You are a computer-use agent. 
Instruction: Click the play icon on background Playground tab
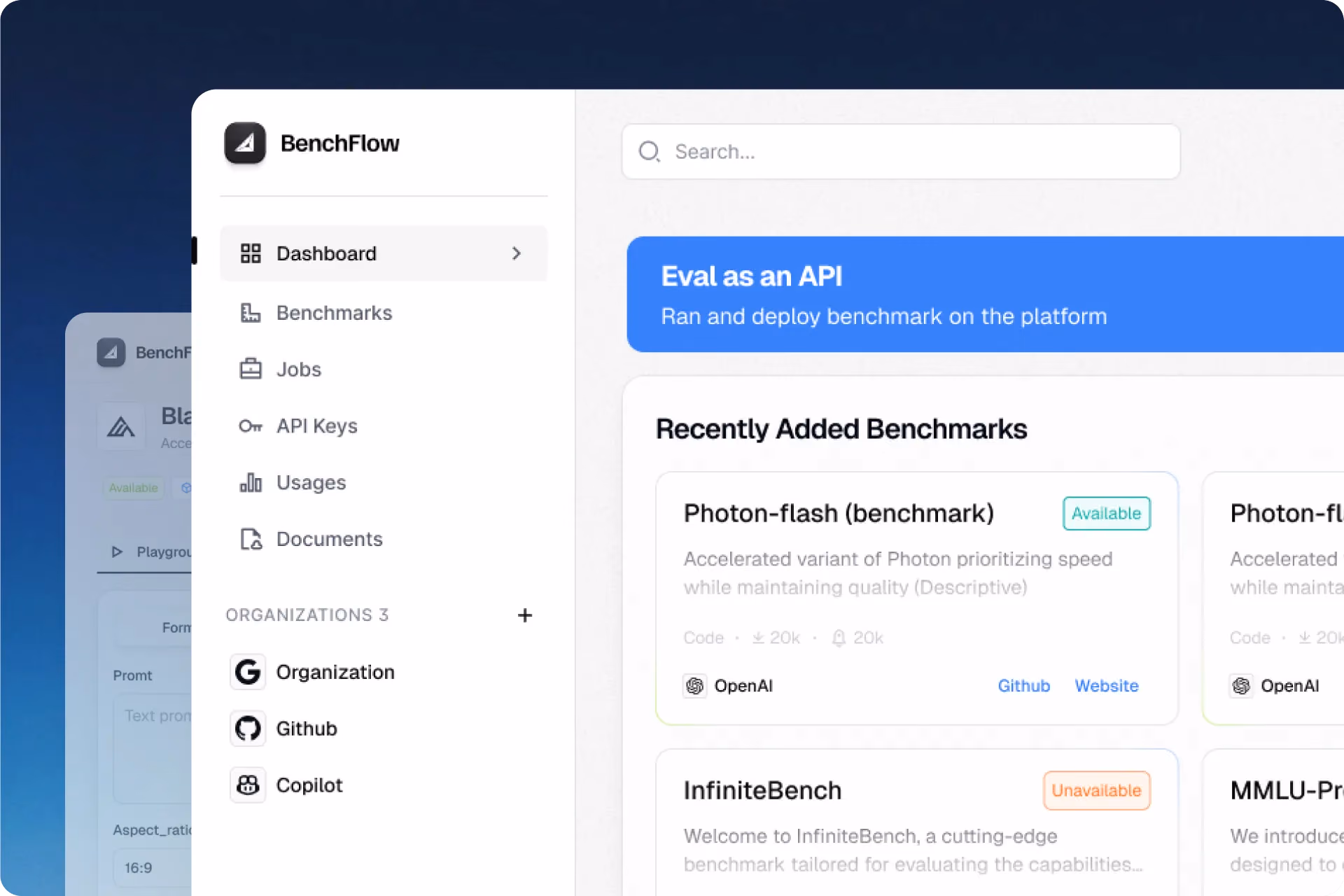click(x=117, y=552)
